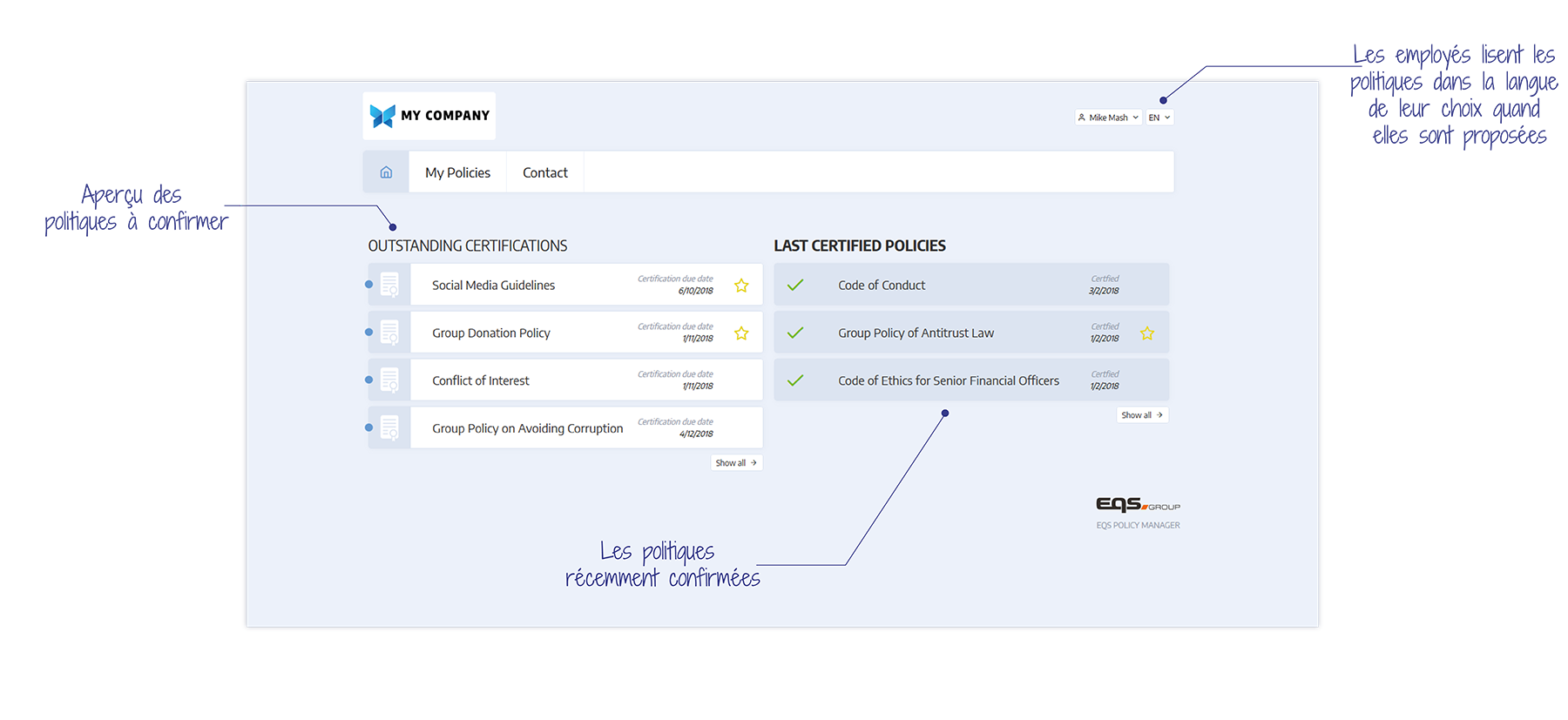Toggle star on Social Media Guidelines
The width and height of the screenshot is (1568, 720).
click(741, 286)
